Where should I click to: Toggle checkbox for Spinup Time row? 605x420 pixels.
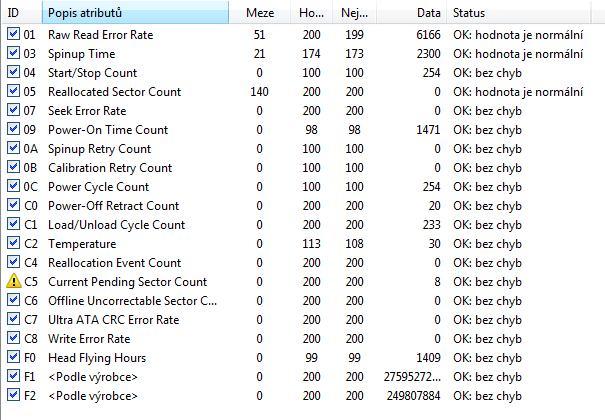coord(13,52)
